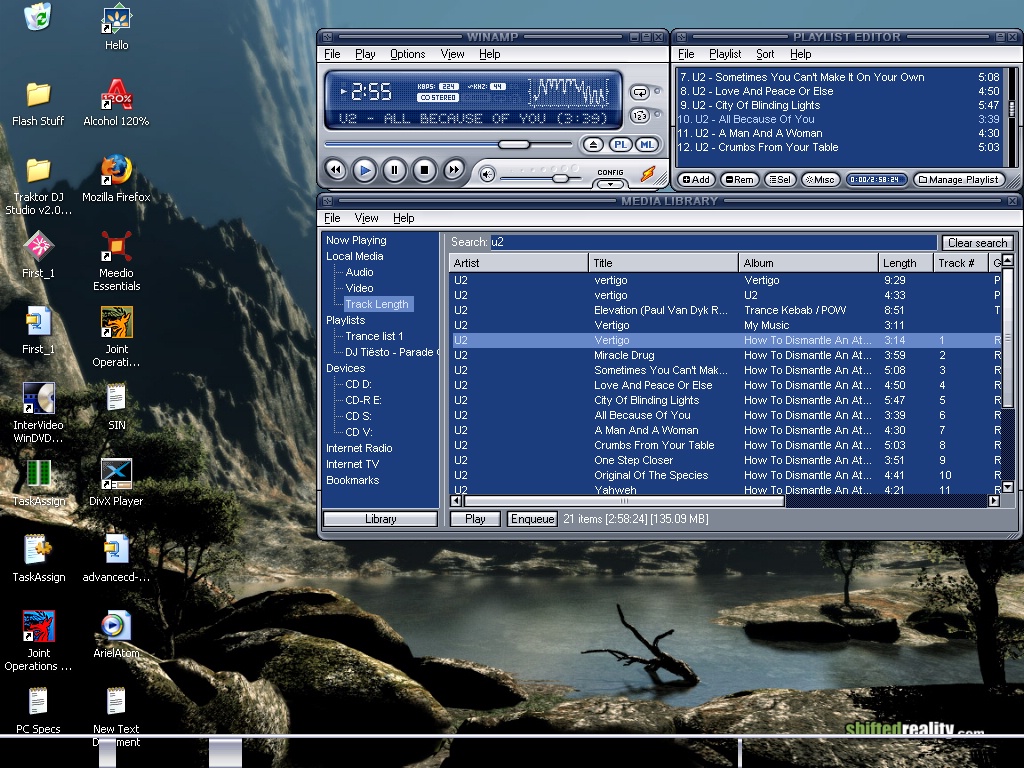Click Winamp's previous track button
Screen dimensions: 1024x768
click(x=336, y=170)
